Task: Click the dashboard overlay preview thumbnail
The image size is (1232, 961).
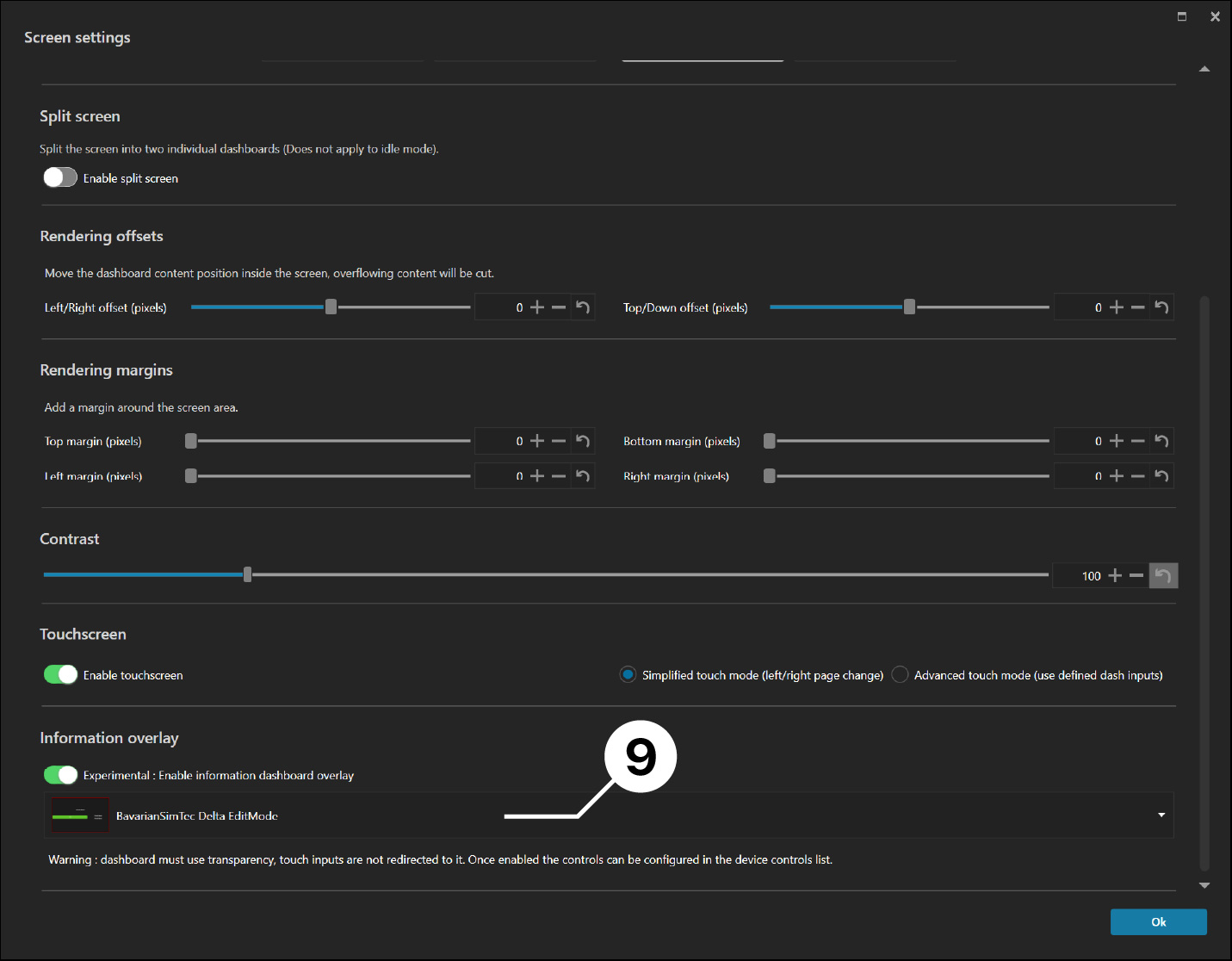Action: tap(80, 815)
